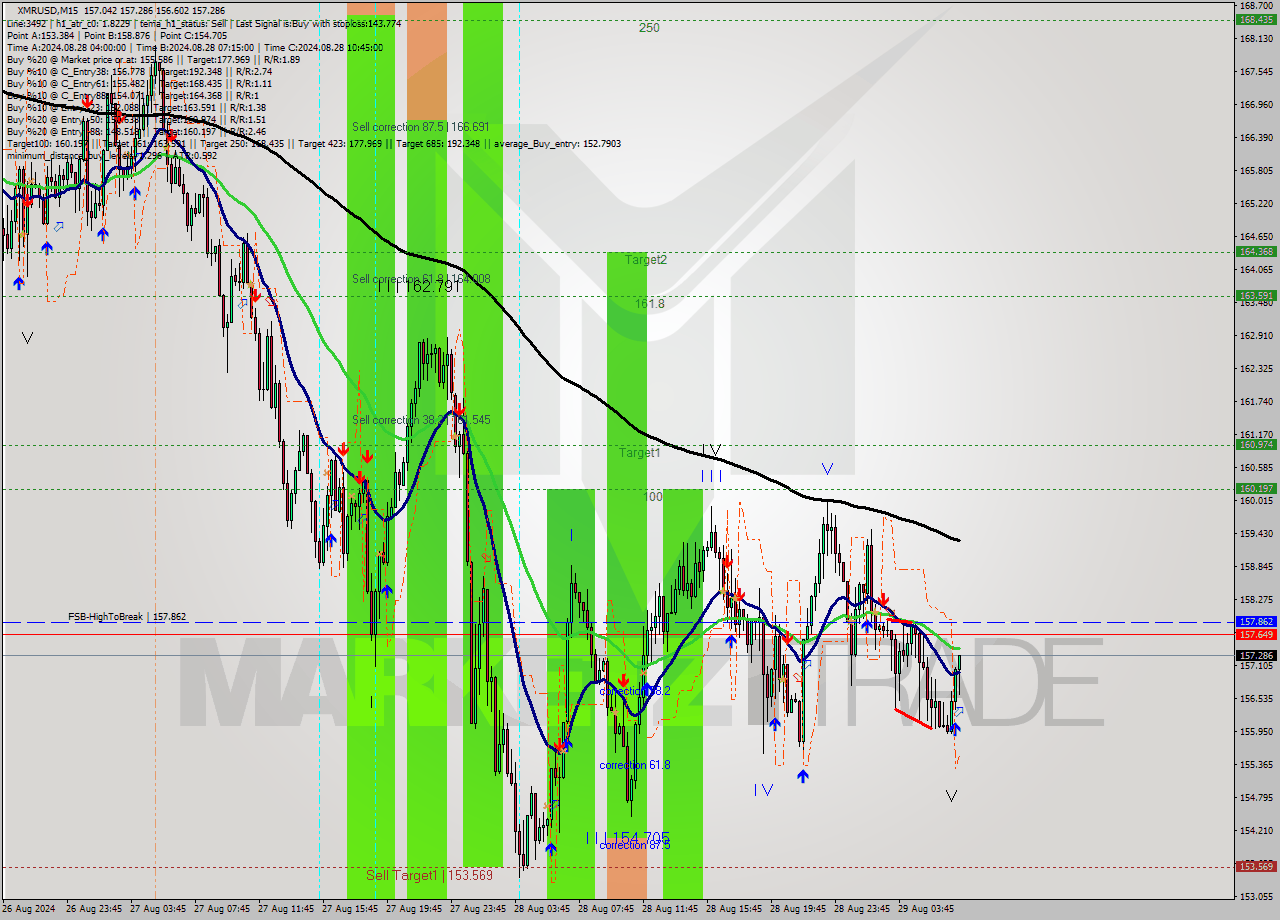The height and width of the screenshot is (920, 1280).
Task: Click the '154.210' price axis value
Action: [1256, 830]
